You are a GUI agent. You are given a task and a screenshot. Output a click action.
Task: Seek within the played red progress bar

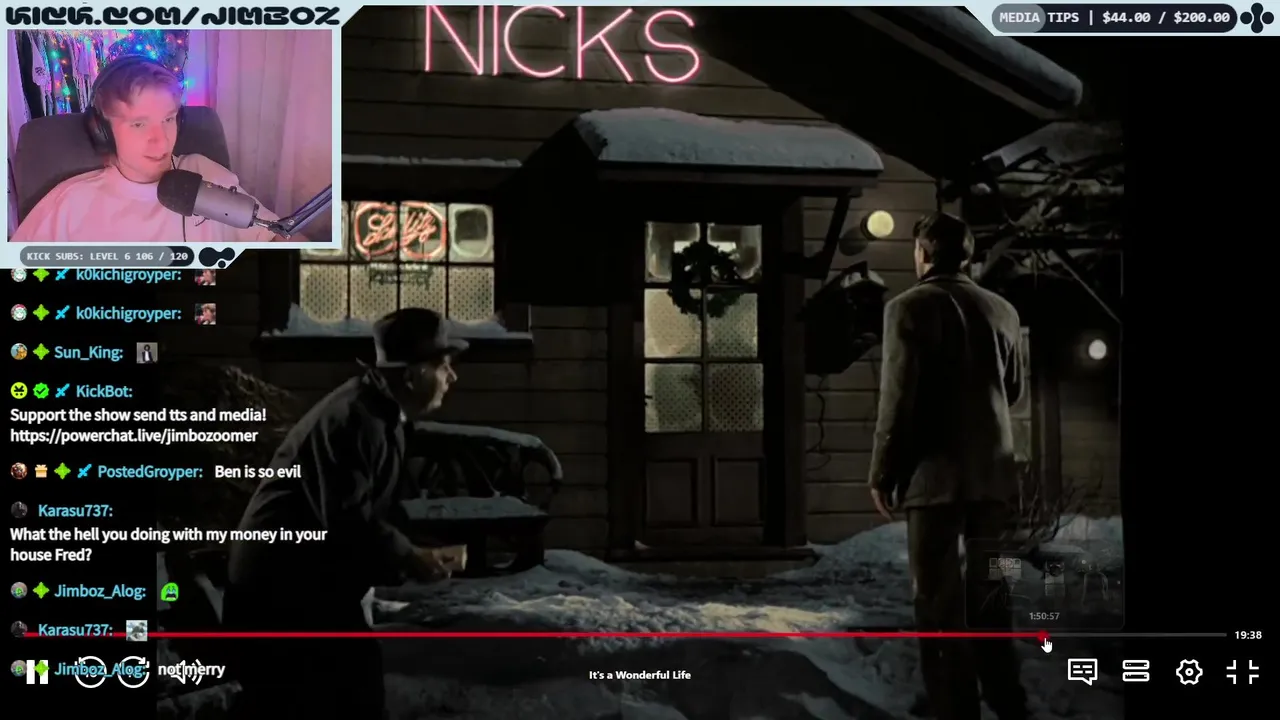click(534, 635)
